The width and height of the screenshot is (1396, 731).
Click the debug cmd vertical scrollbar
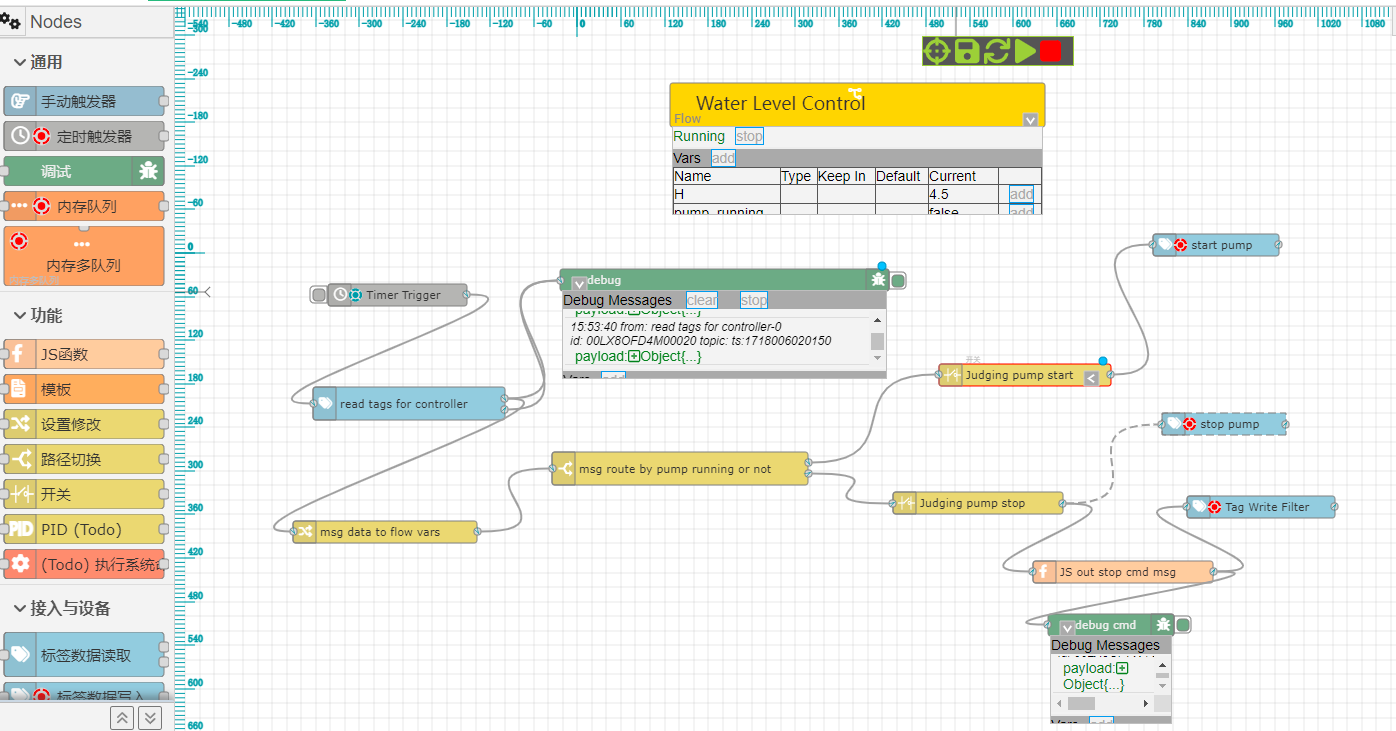pos(1162,676)
